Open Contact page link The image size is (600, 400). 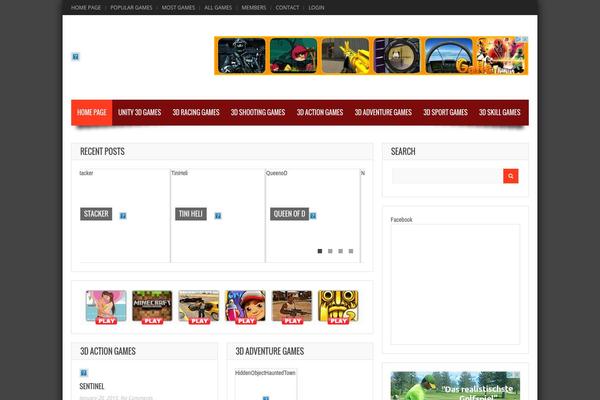(287, 7)
